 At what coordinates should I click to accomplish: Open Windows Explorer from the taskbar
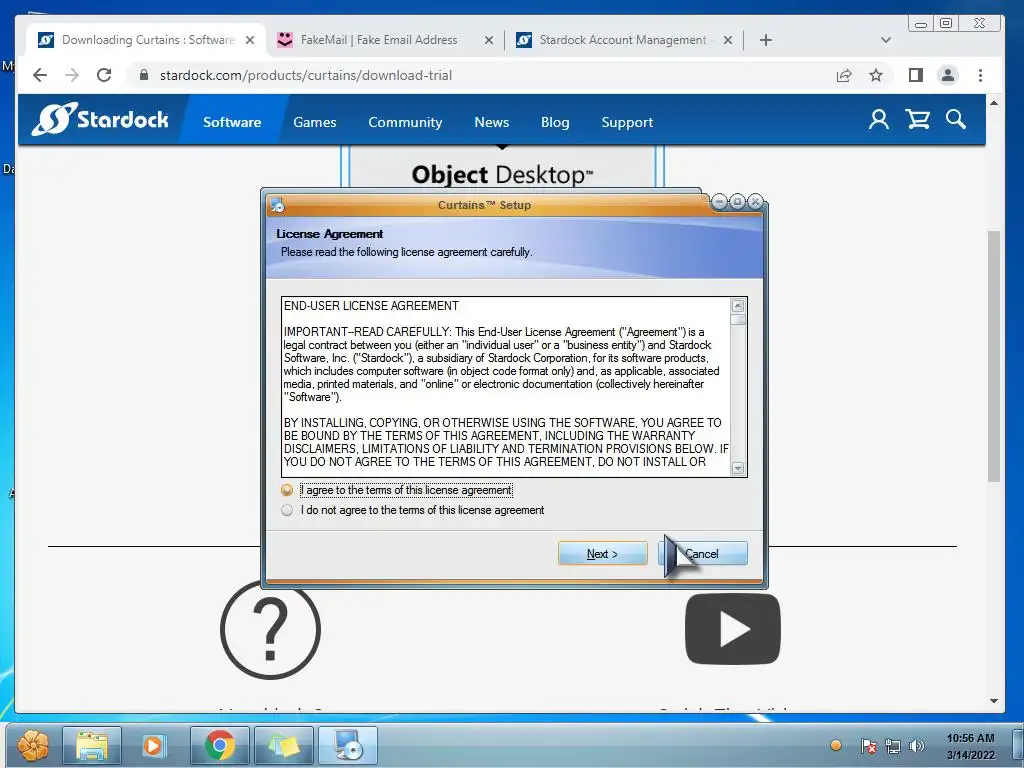tap(92, 745)
